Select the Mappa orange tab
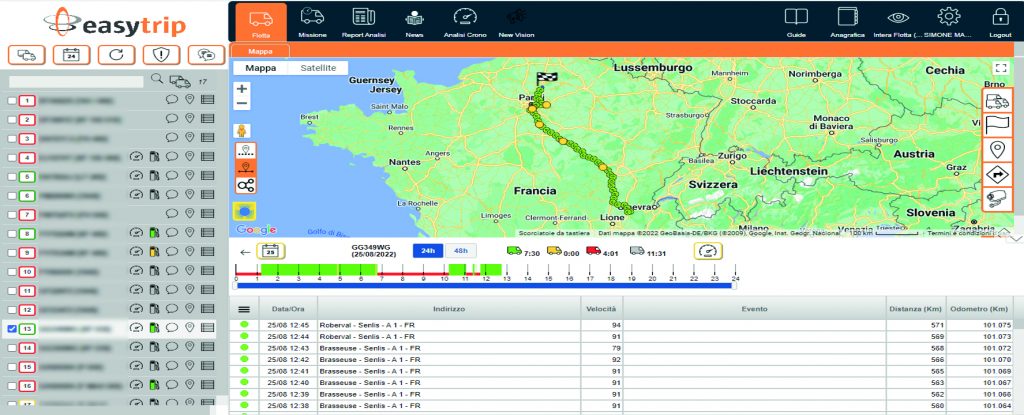 [x=260, y=50]
